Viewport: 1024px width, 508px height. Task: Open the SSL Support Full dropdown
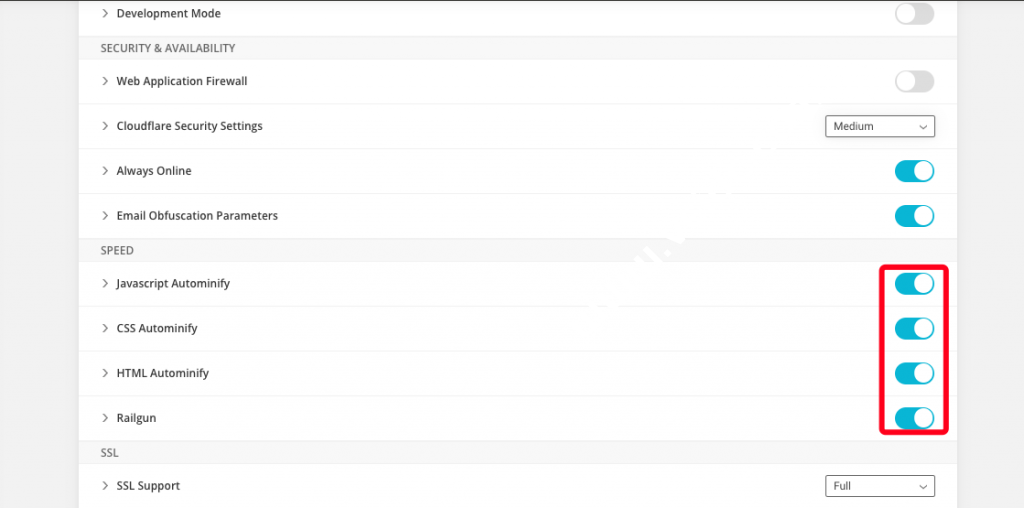pos(879,486)
